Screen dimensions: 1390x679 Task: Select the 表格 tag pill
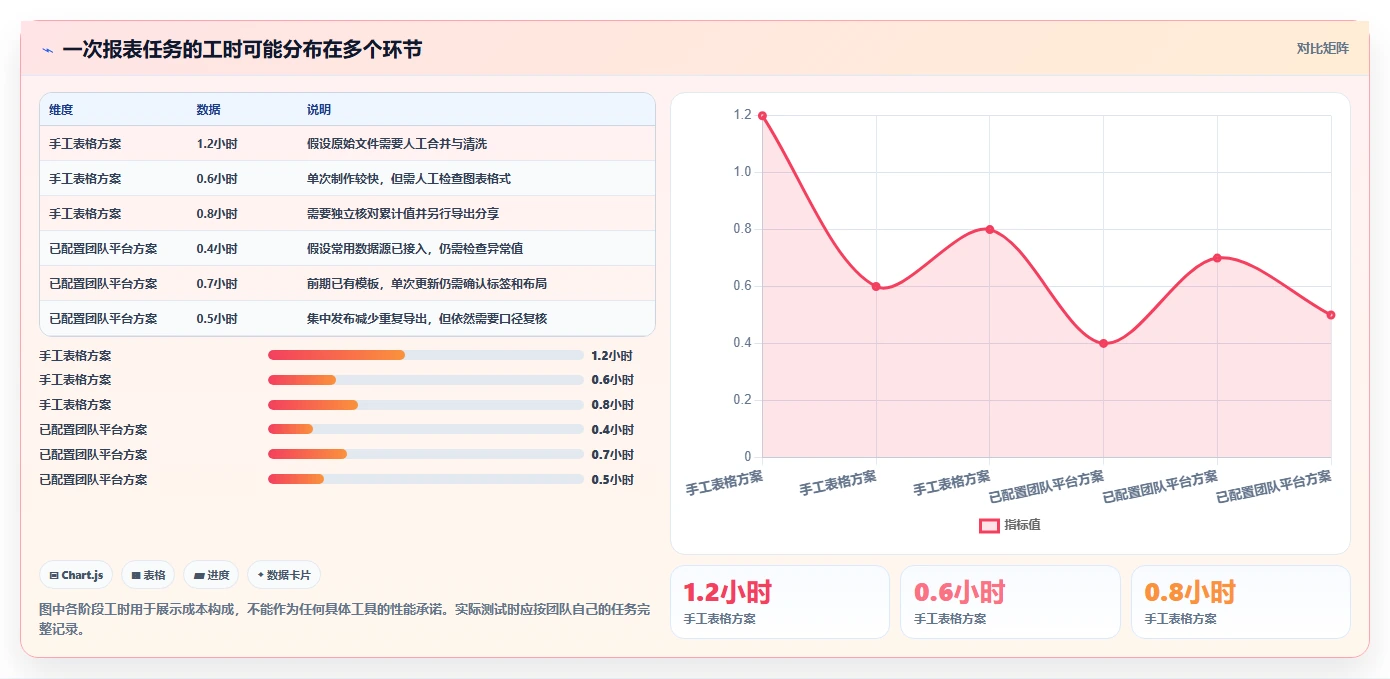[x=148, y=575]
